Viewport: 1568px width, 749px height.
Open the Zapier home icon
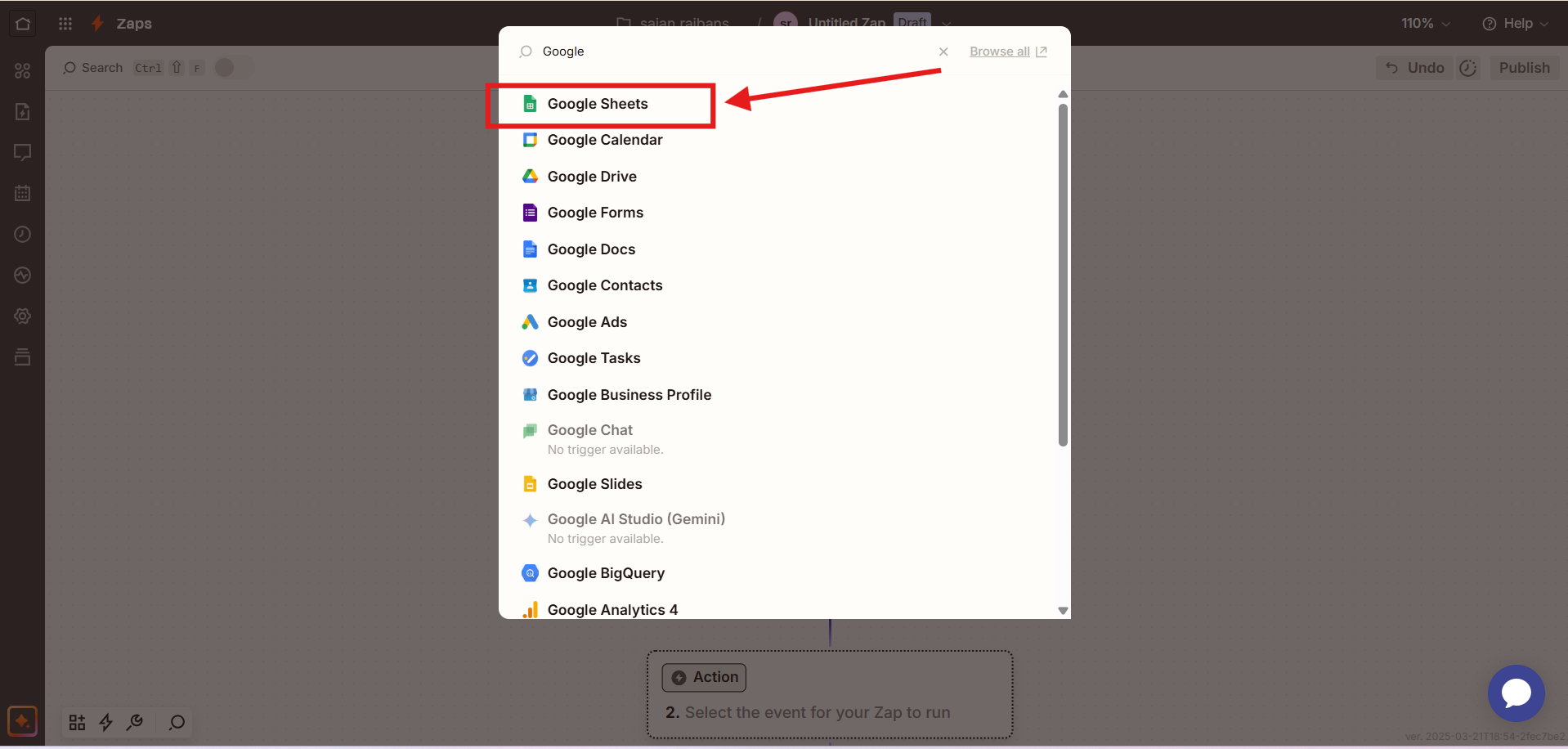click(23, 24)
